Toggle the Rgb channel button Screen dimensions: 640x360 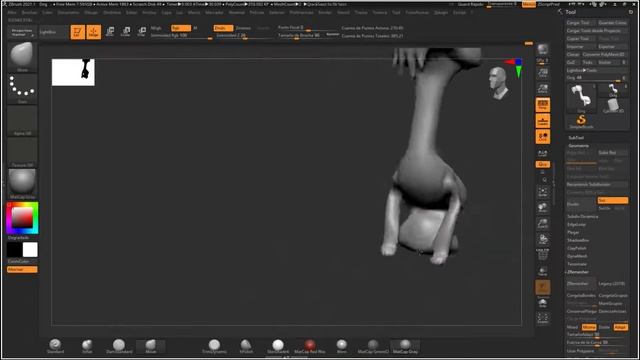tap(181, 28)
